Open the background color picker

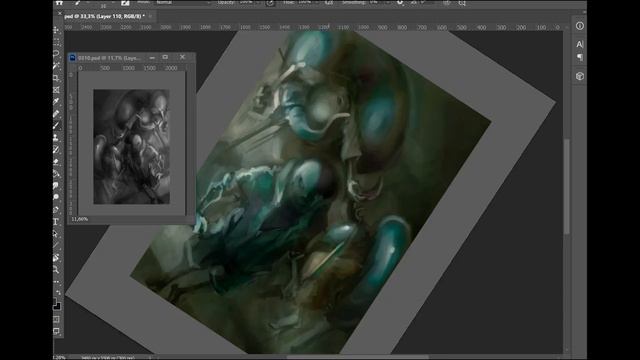coord(58,306)
